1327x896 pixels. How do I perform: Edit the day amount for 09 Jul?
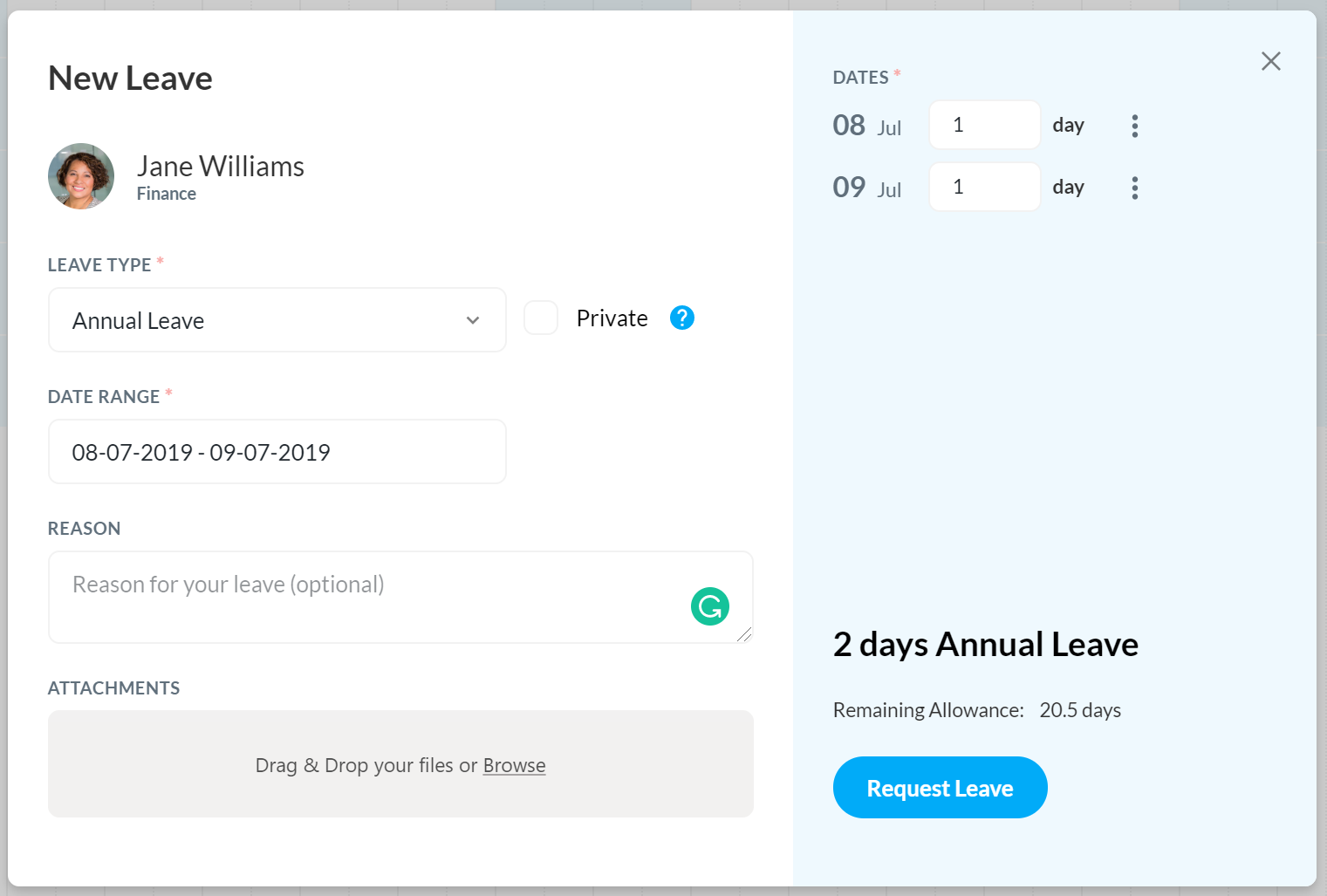(984, 187)
